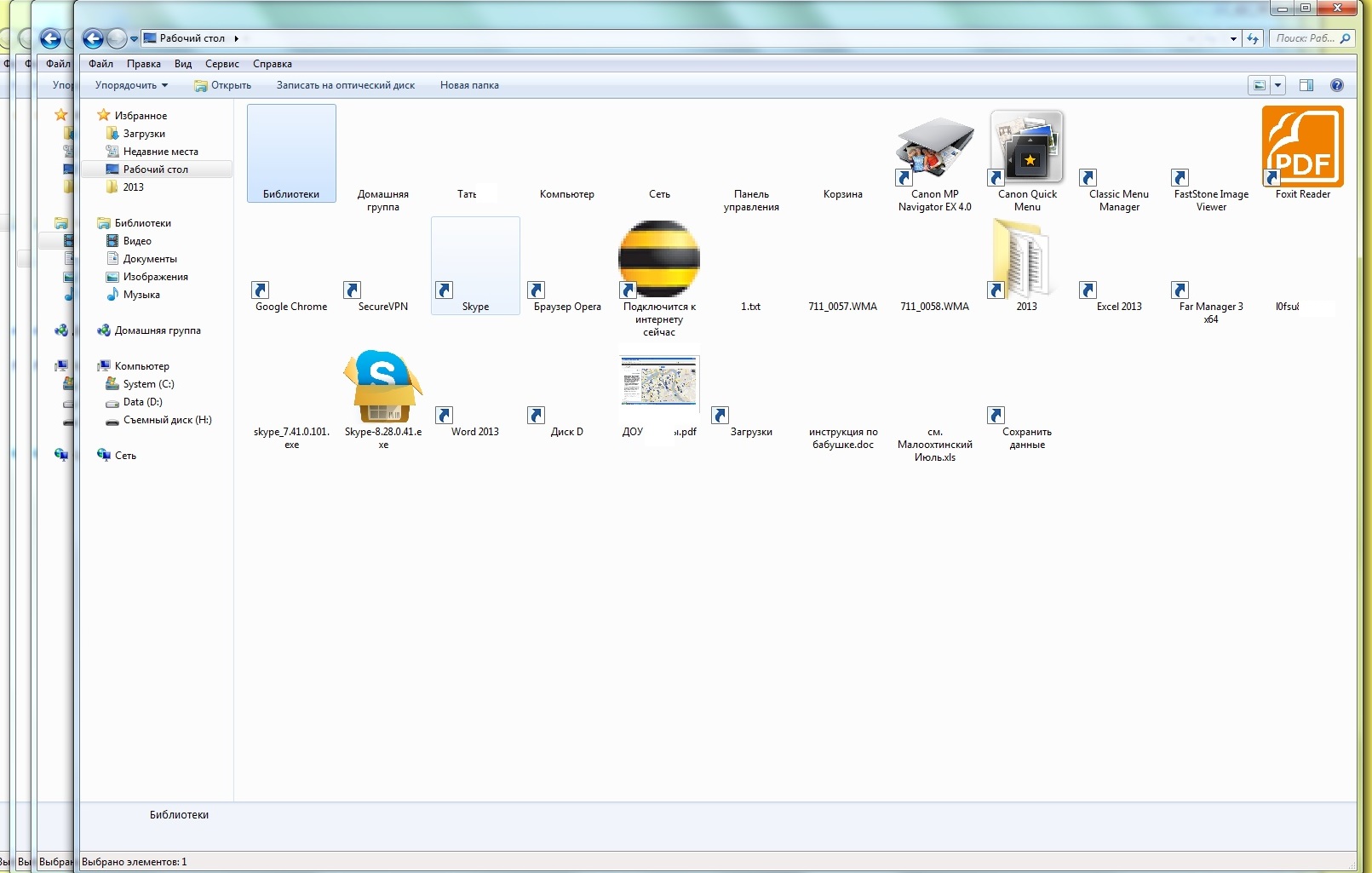Click the refresh button beside address bar
Image resolution: width=1372 pixels, height=873 pixels.
pyautogui.click(x=1252, y=38)
